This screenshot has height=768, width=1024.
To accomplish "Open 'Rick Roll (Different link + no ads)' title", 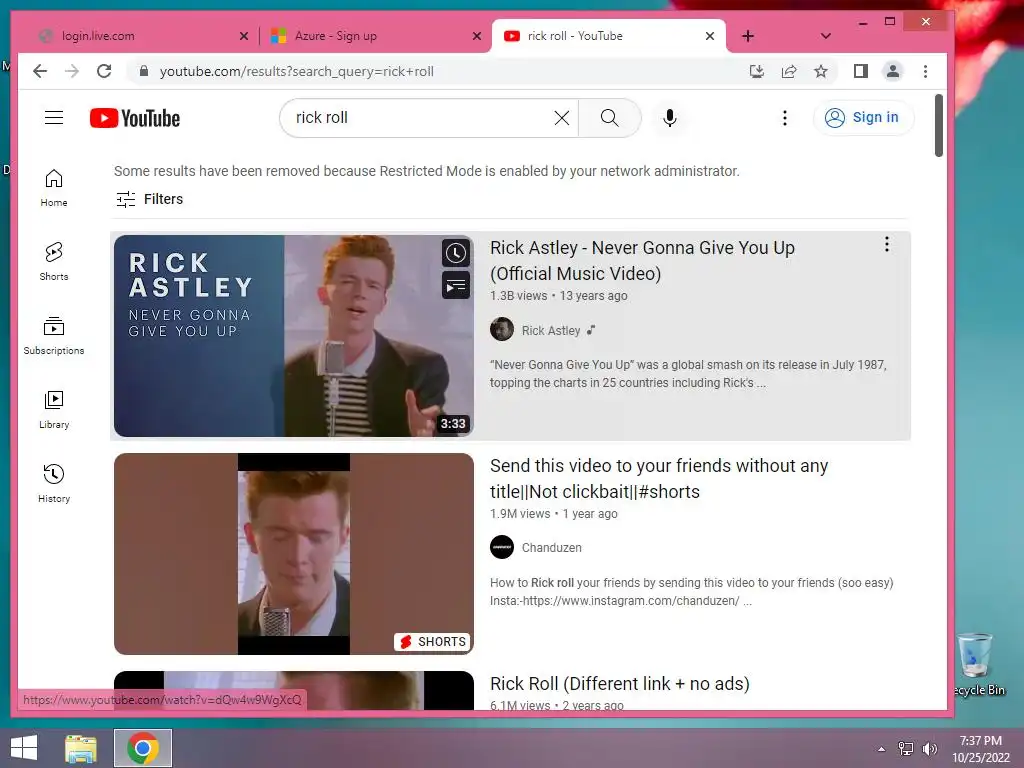I will click(x=620, y=684).
